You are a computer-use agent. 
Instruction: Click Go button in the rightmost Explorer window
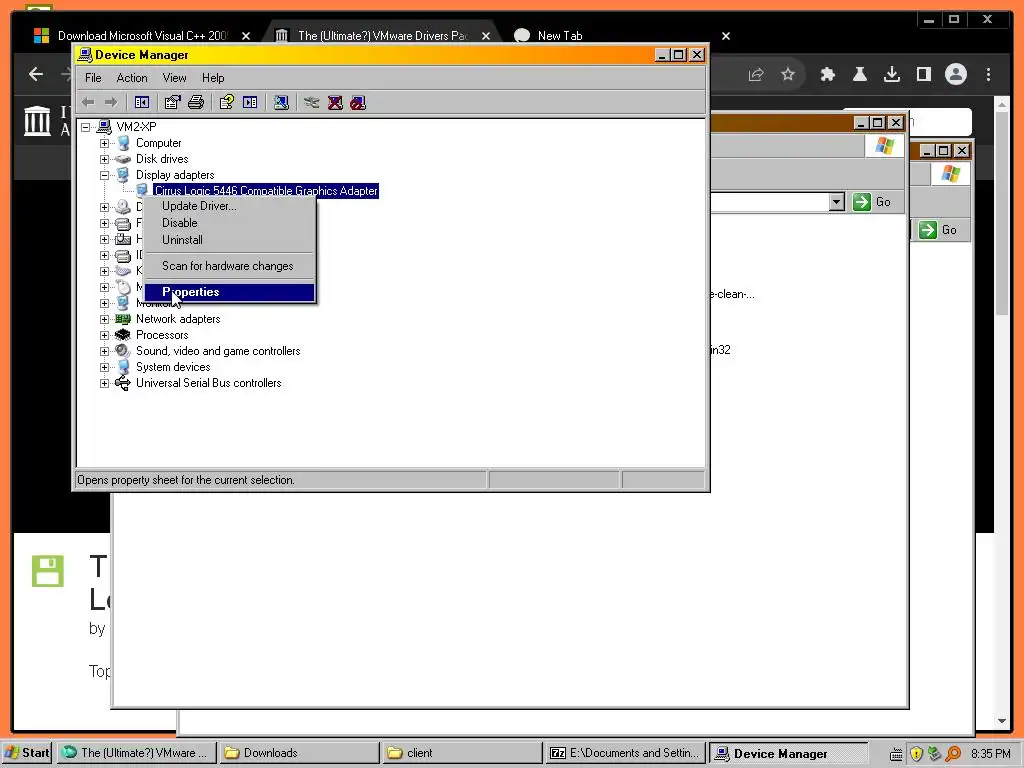938,230
